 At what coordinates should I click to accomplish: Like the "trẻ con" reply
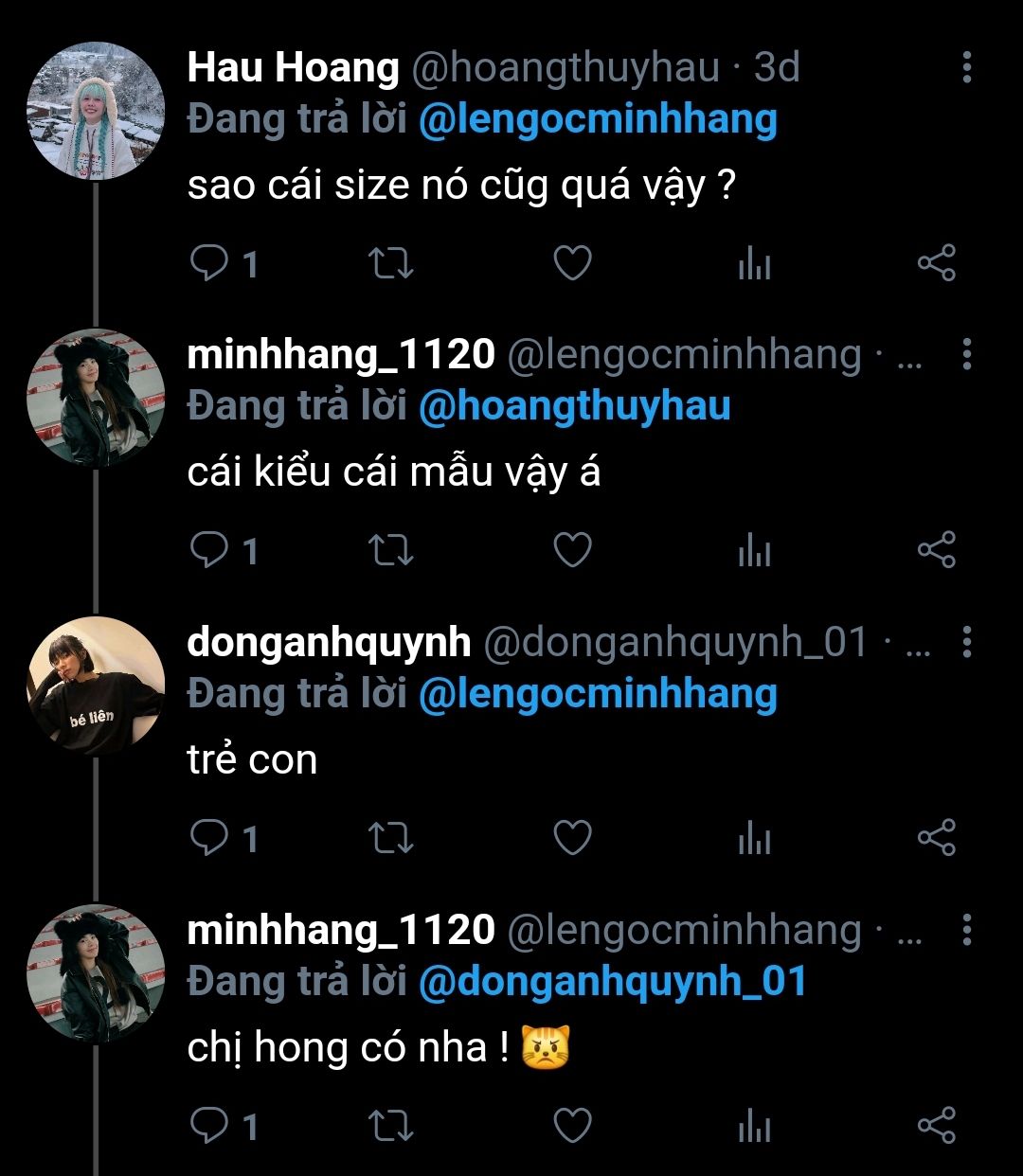click(572, 838)
